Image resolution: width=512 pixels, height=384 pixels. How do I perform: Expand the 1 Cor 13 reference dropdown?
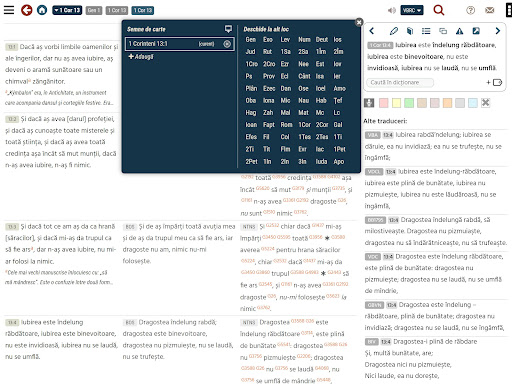pos(67,10)
